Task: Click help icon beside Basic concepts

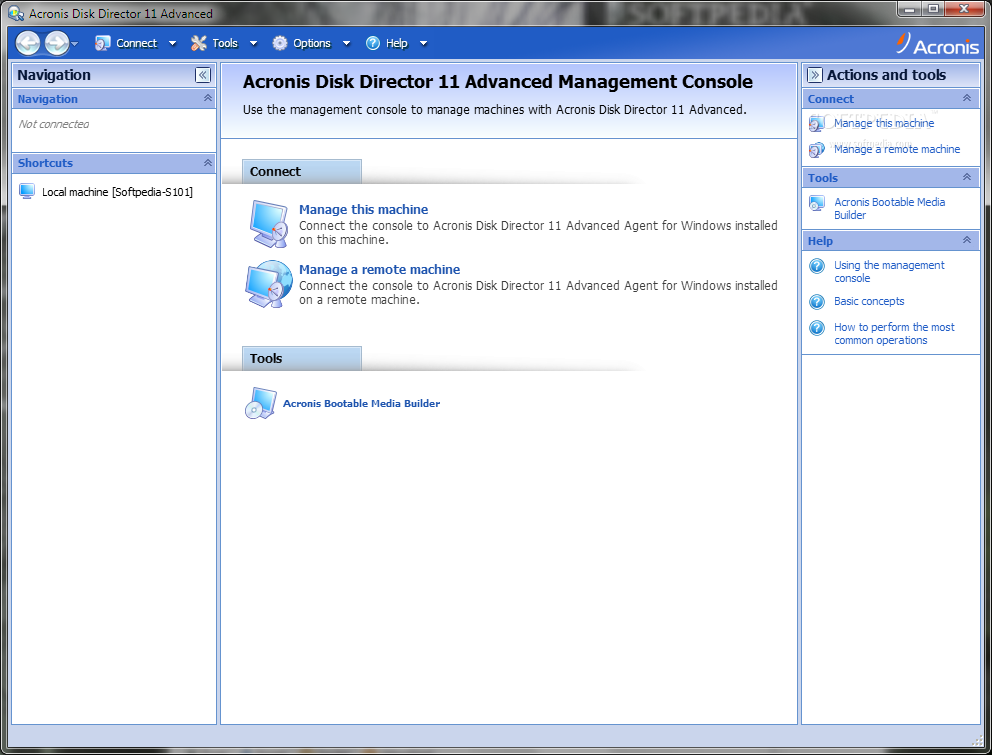Action: point(817,302)
